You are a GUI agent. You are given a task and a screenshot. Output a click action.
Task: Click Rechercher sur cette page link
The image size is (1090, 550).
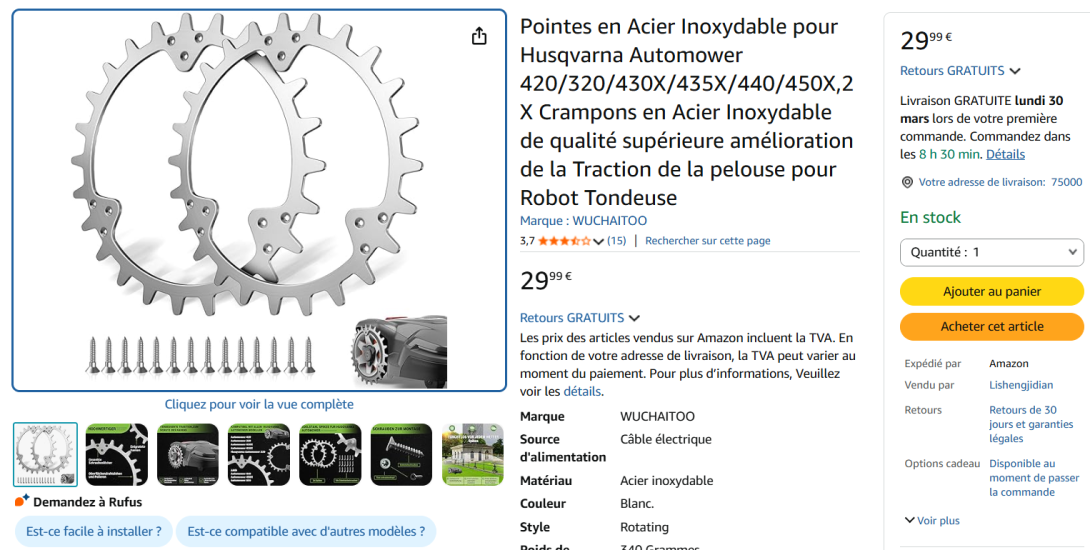pos(707,241)
